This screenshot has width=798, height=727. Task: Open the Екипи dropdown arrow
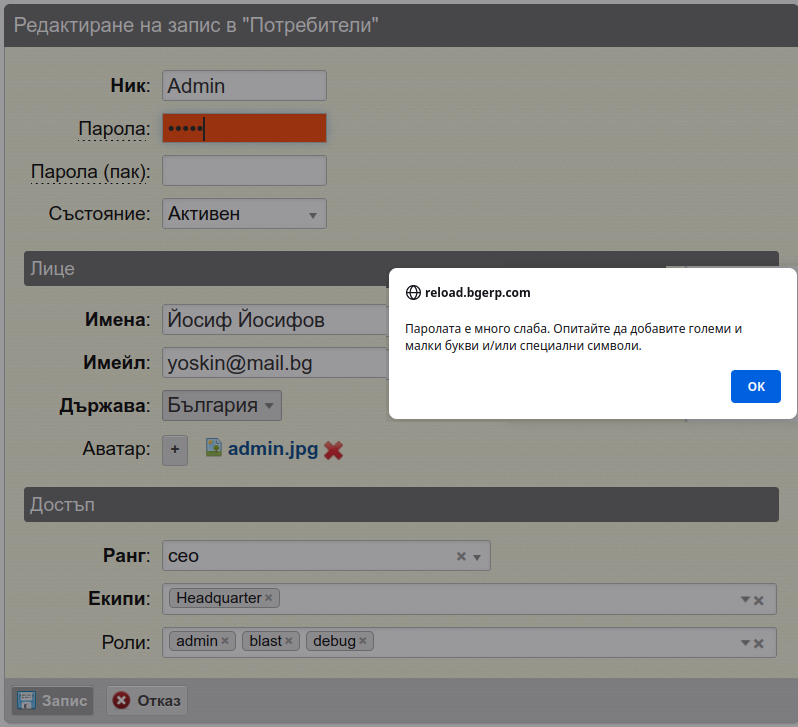(x=744, y=600)
